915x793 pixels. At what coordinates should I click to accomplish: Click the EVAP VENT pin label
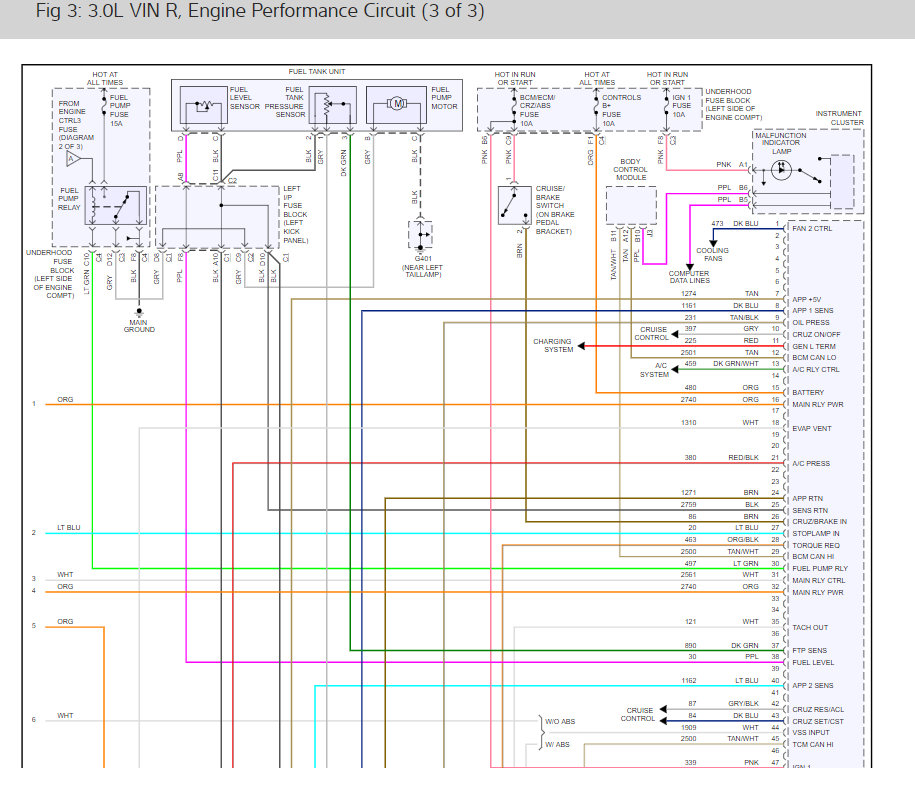pos(812,428)
